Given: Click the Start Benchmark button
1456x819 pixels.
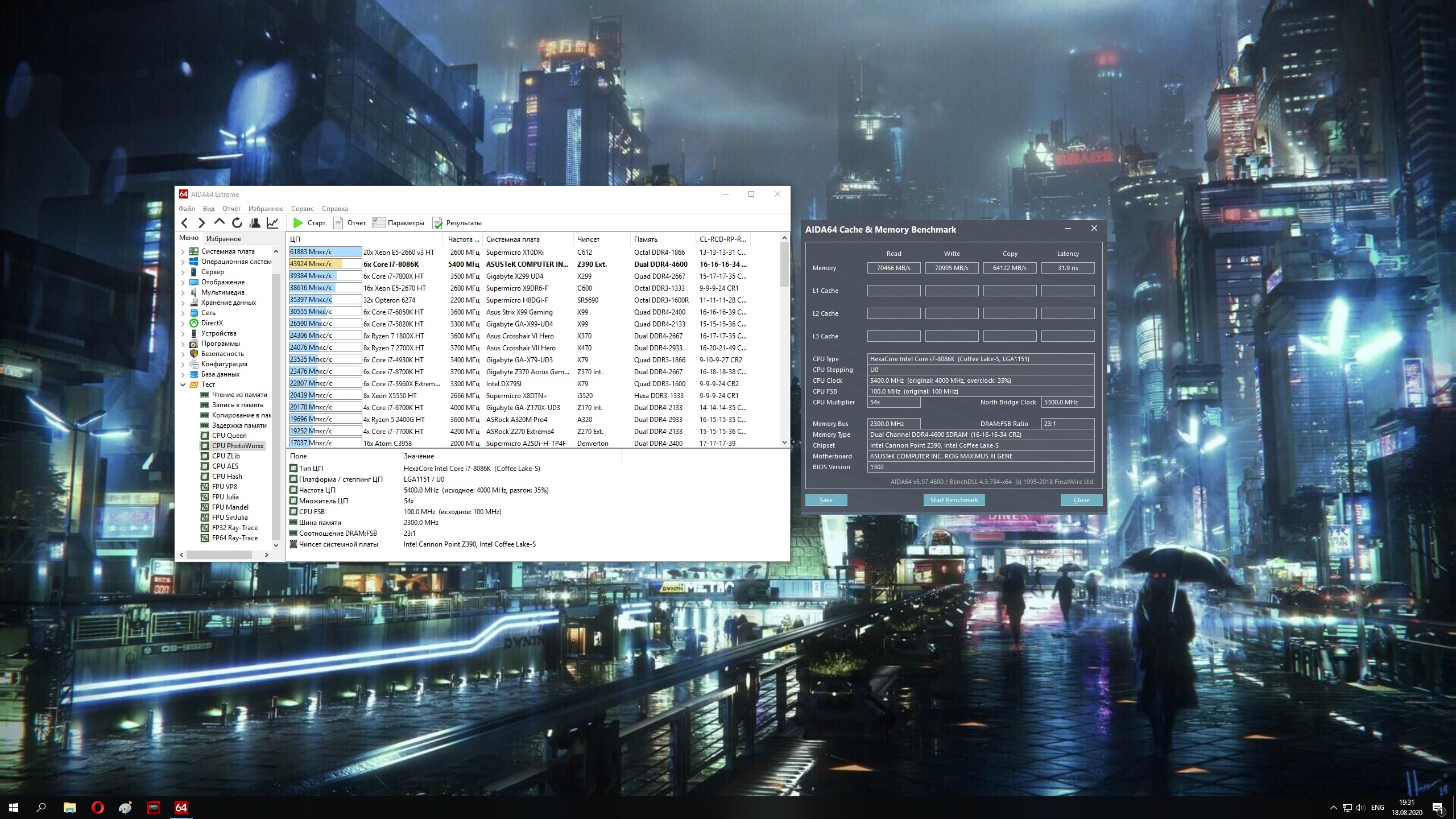Looking at the screenshot, I should pyautogui.click(x=954, y=500).
